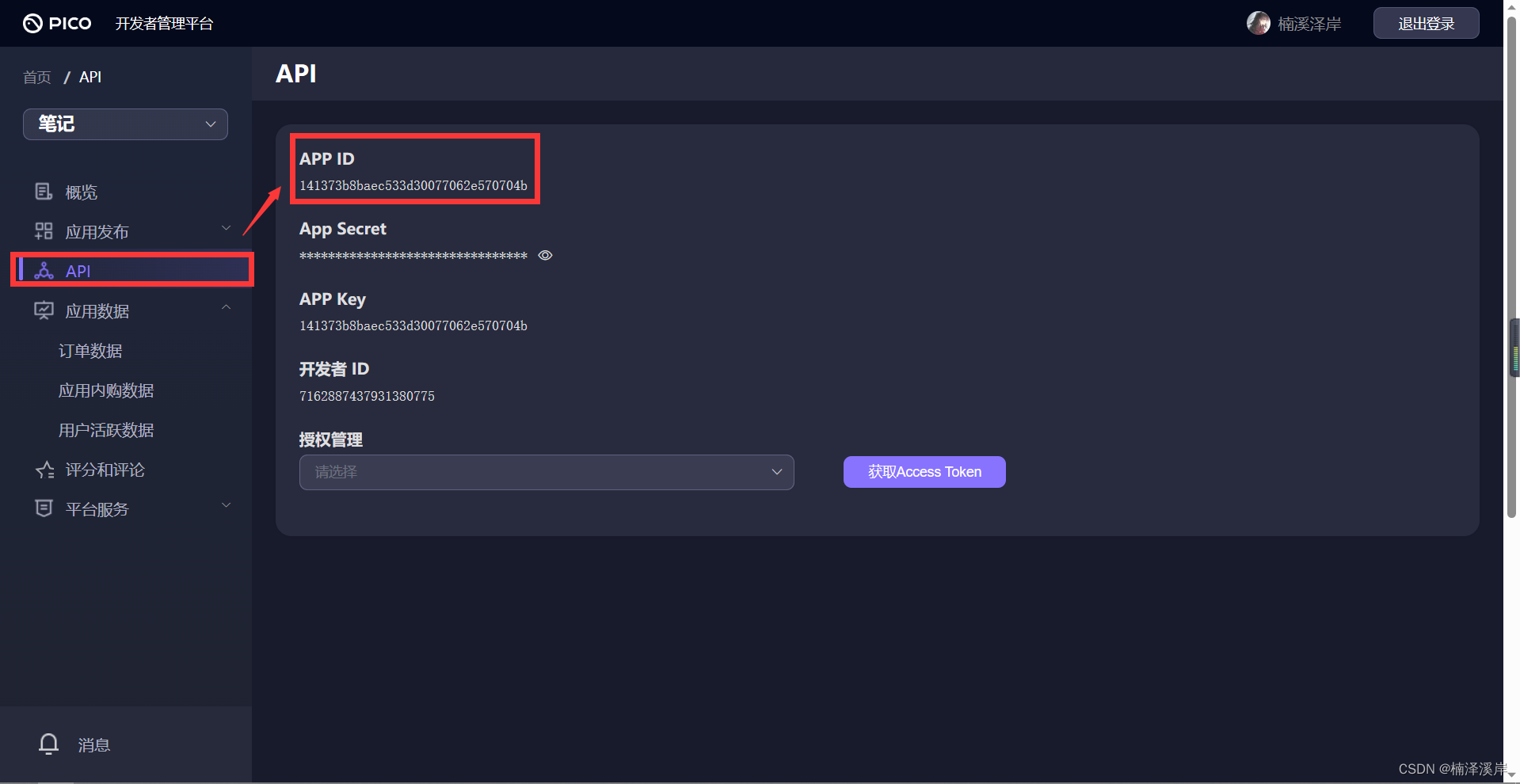Click the 应用数据 chart icon

click(x=43, y=310)
